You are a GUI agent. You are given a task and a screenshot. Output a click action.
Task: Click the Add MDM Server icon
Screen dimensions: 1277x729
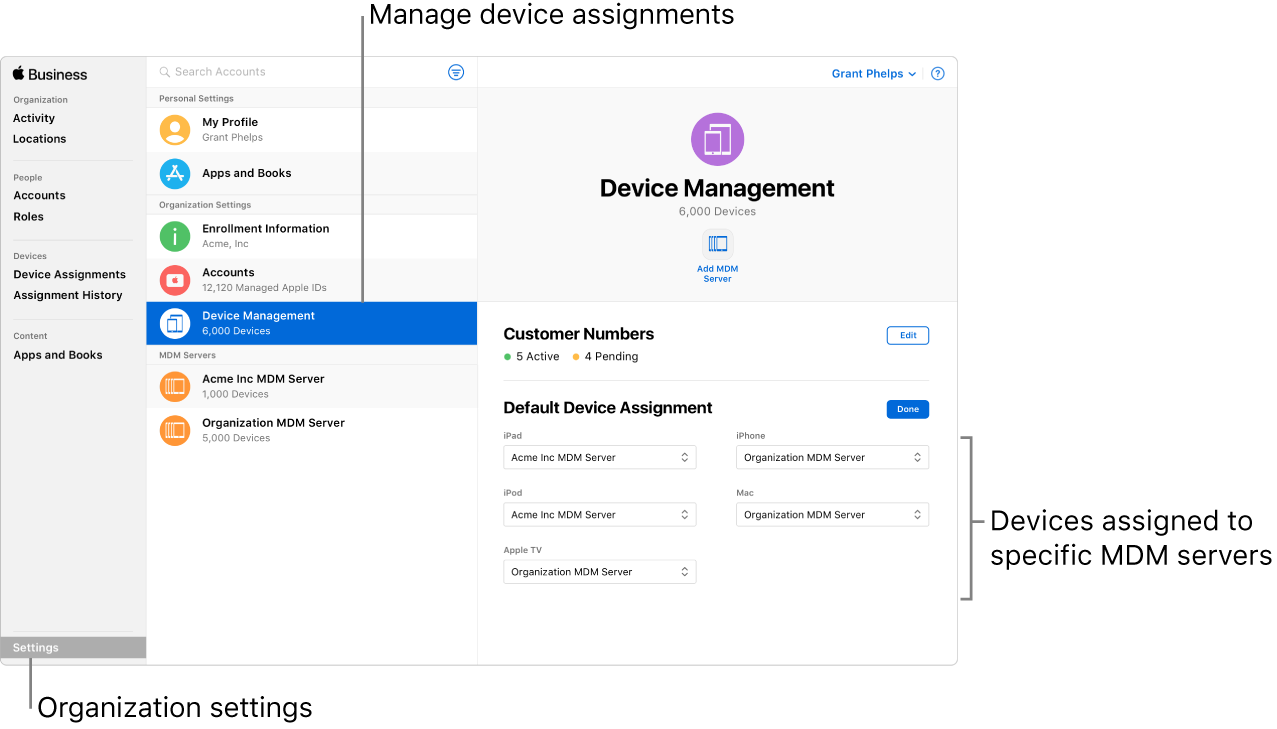[717, 244]
